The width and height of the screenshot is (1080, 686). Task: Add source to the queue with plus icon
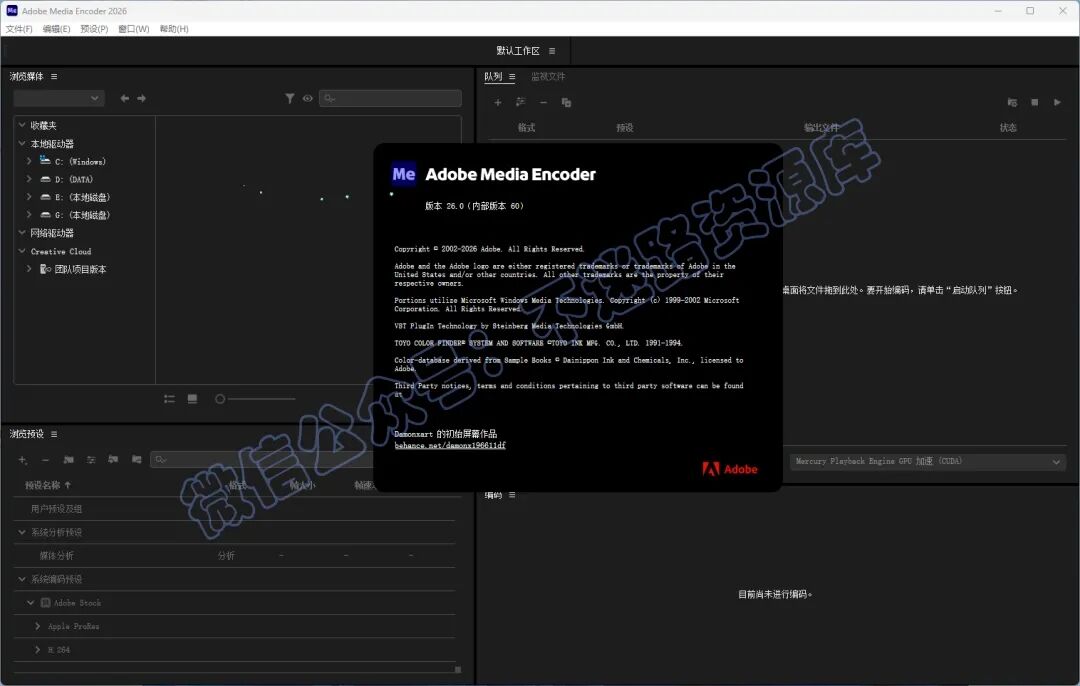coord(497,103)
